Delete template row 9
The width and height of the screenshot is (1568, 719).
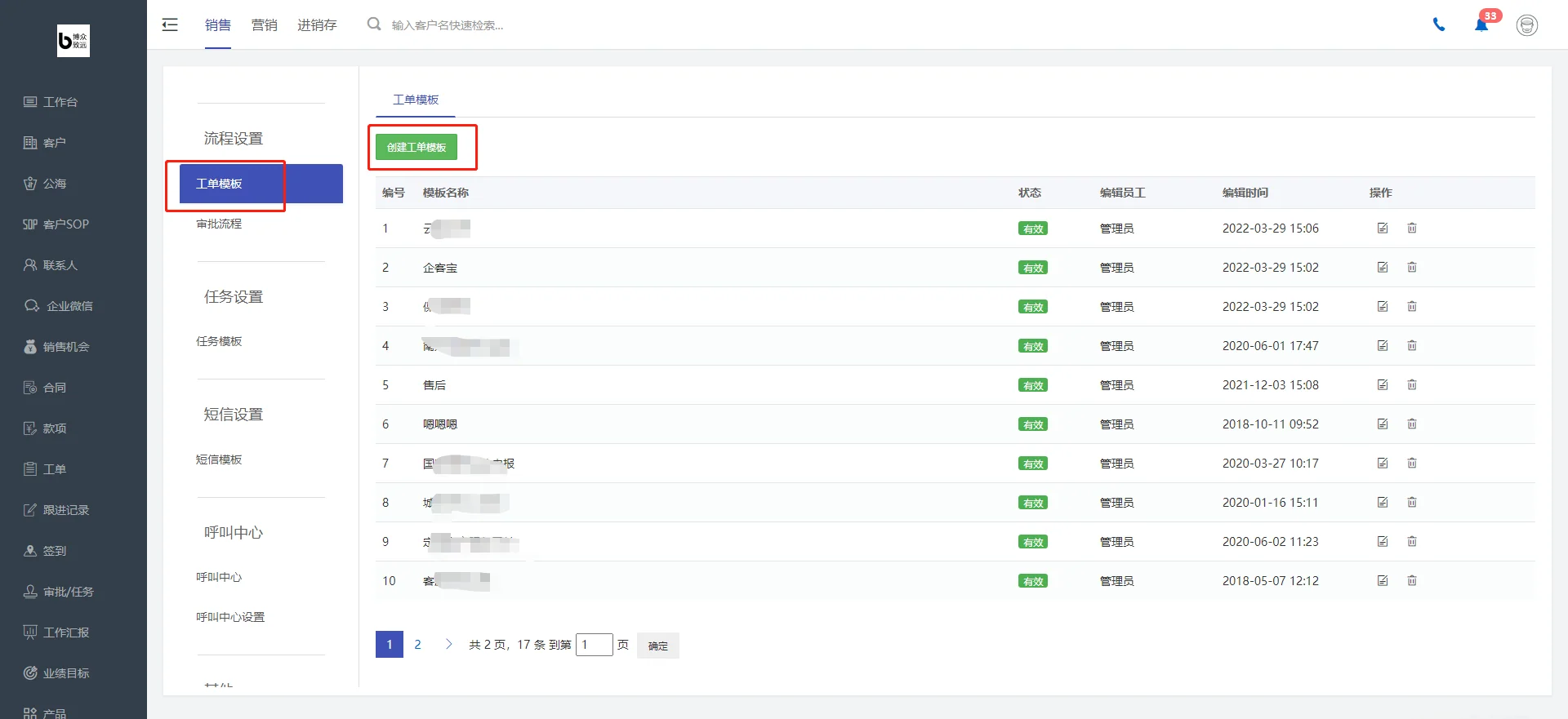tap(1412, 542)
